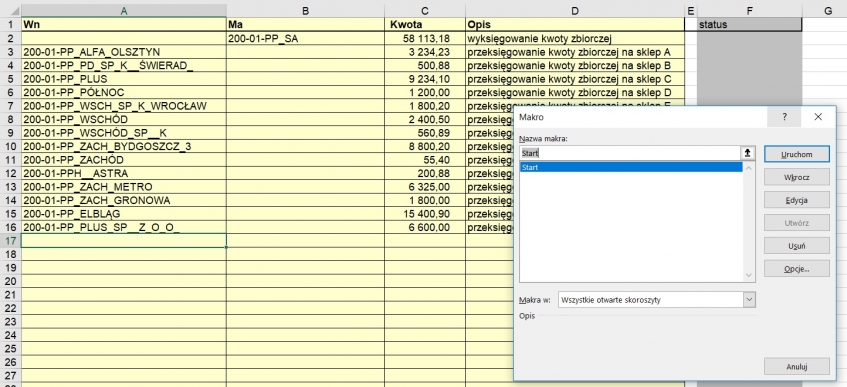847x387 pixels.
Task: Select cell 200-01-PP_PLUS_SP__Z_O_O_
Action: click(124, 228)
